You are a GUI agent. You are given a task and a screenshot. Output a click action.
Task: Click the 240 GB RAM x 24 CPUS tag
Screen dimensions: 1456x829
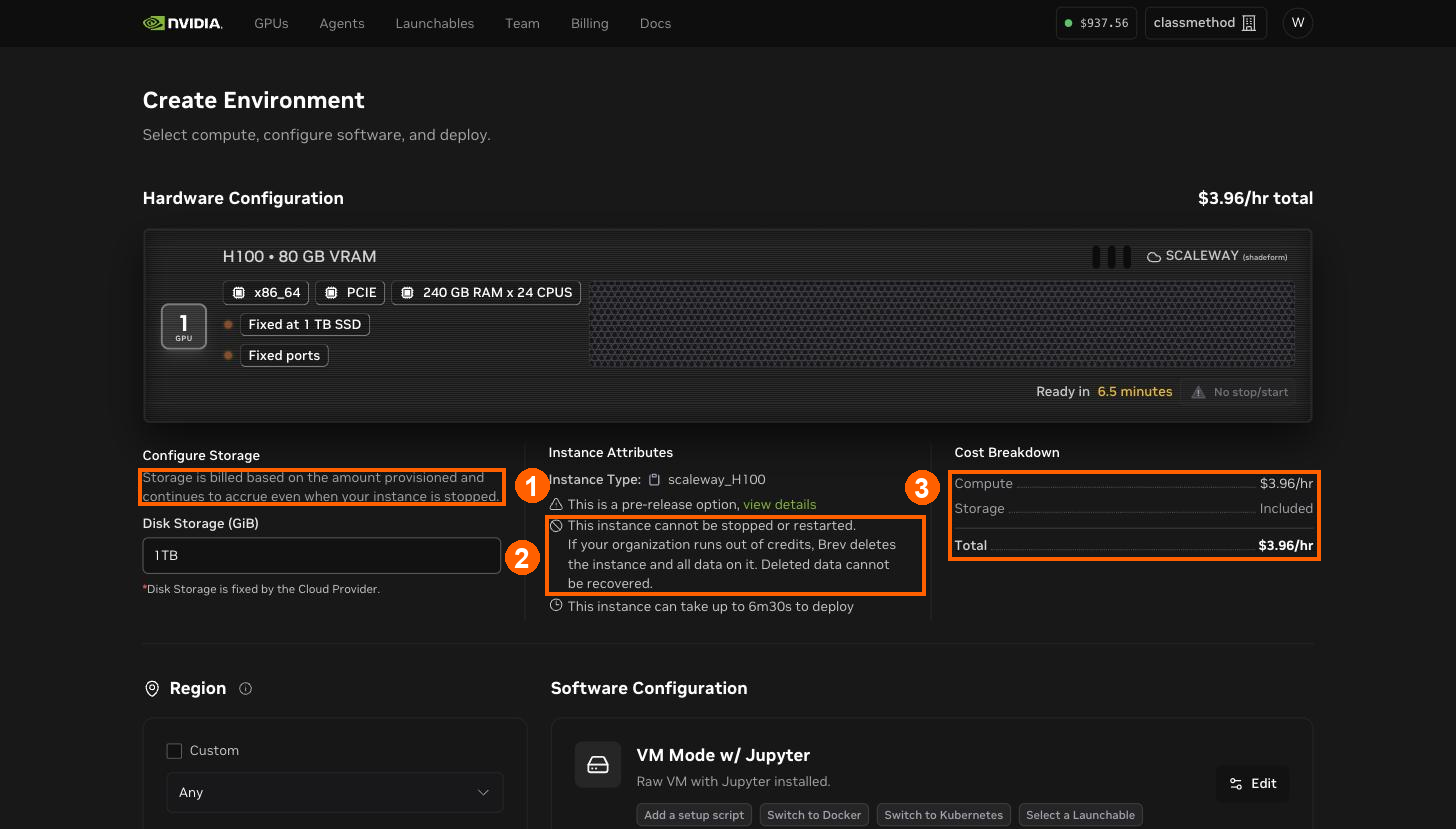tap(487, 293)
